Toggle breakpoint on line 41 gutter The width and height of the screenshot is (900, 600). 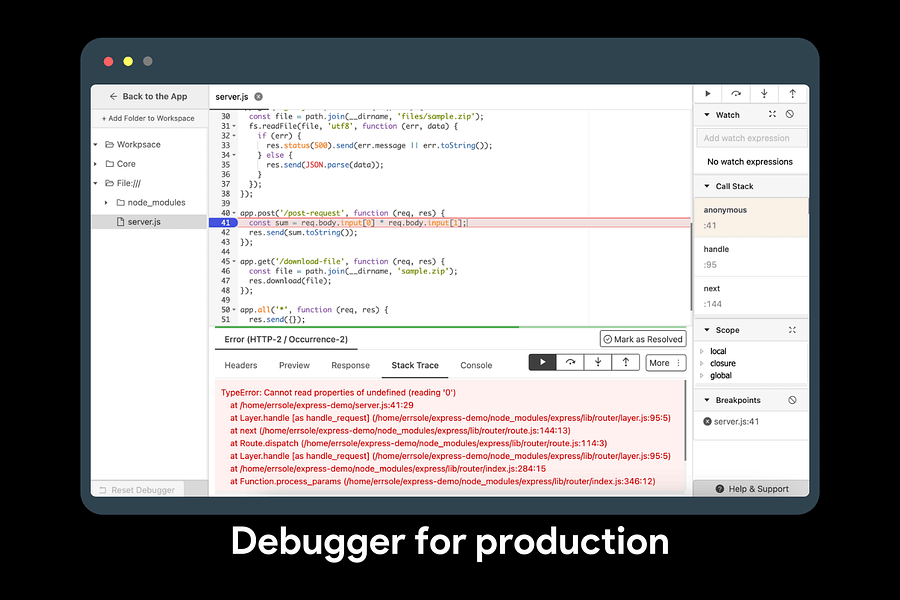223,223
